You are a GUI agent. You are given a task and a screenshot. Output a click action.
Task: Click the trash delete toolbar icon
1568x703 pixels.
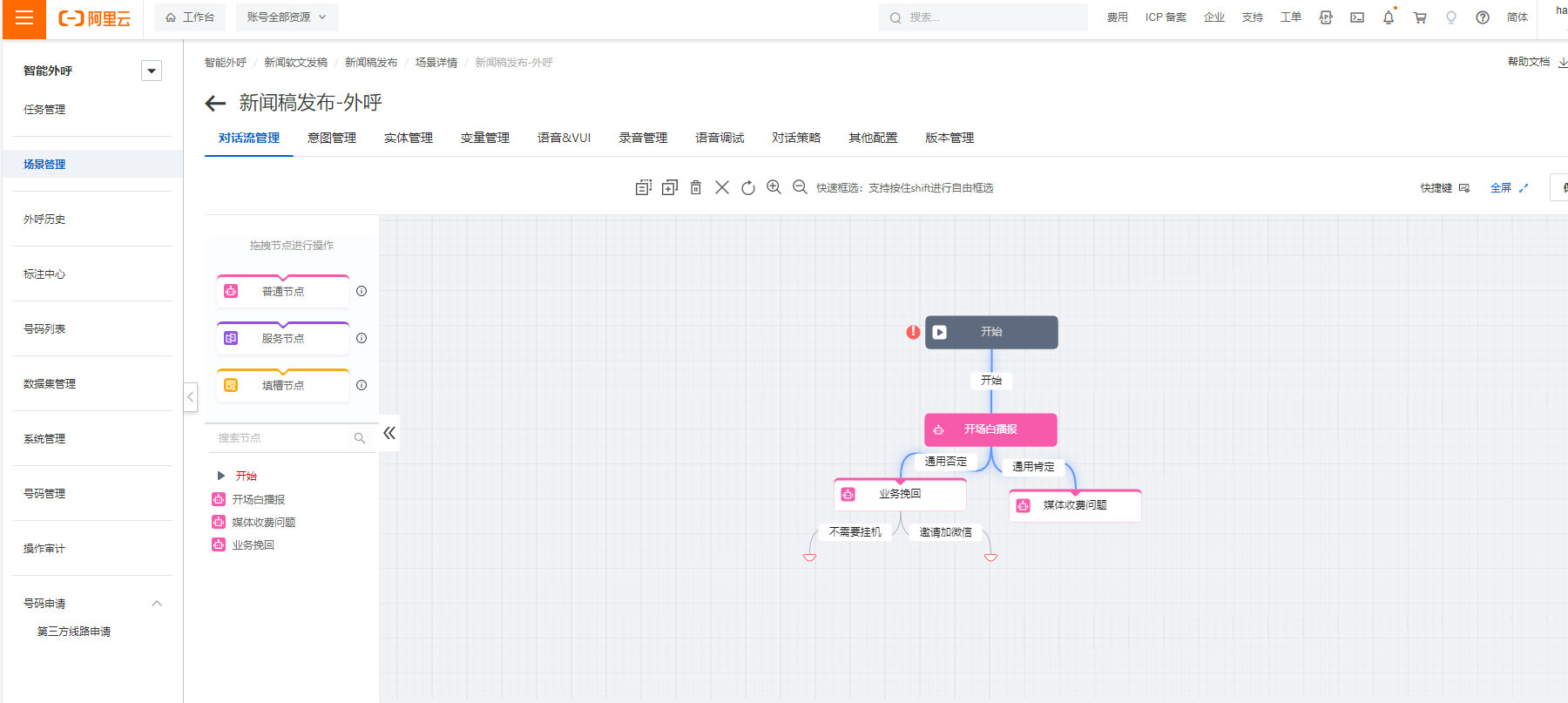(x=696, y=187)
